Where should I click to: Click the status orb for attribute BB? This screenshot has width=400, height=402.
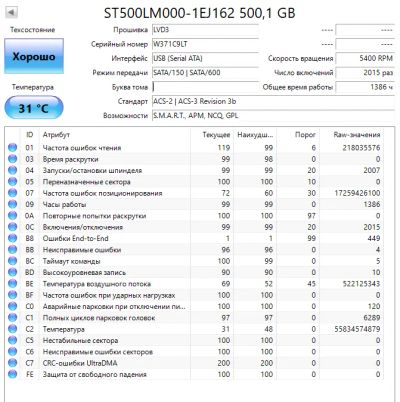(x=12, y=250)
